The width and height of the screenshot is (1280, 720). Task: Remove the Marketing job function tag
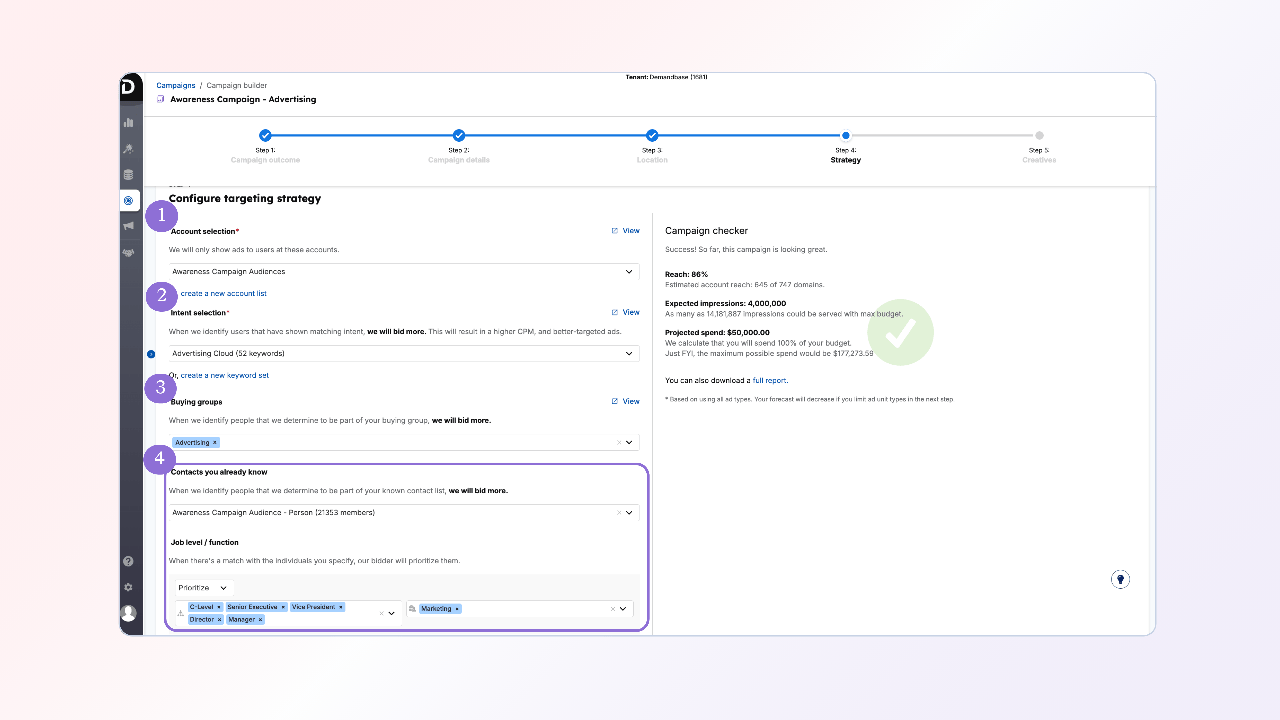(x=457, y=608)
